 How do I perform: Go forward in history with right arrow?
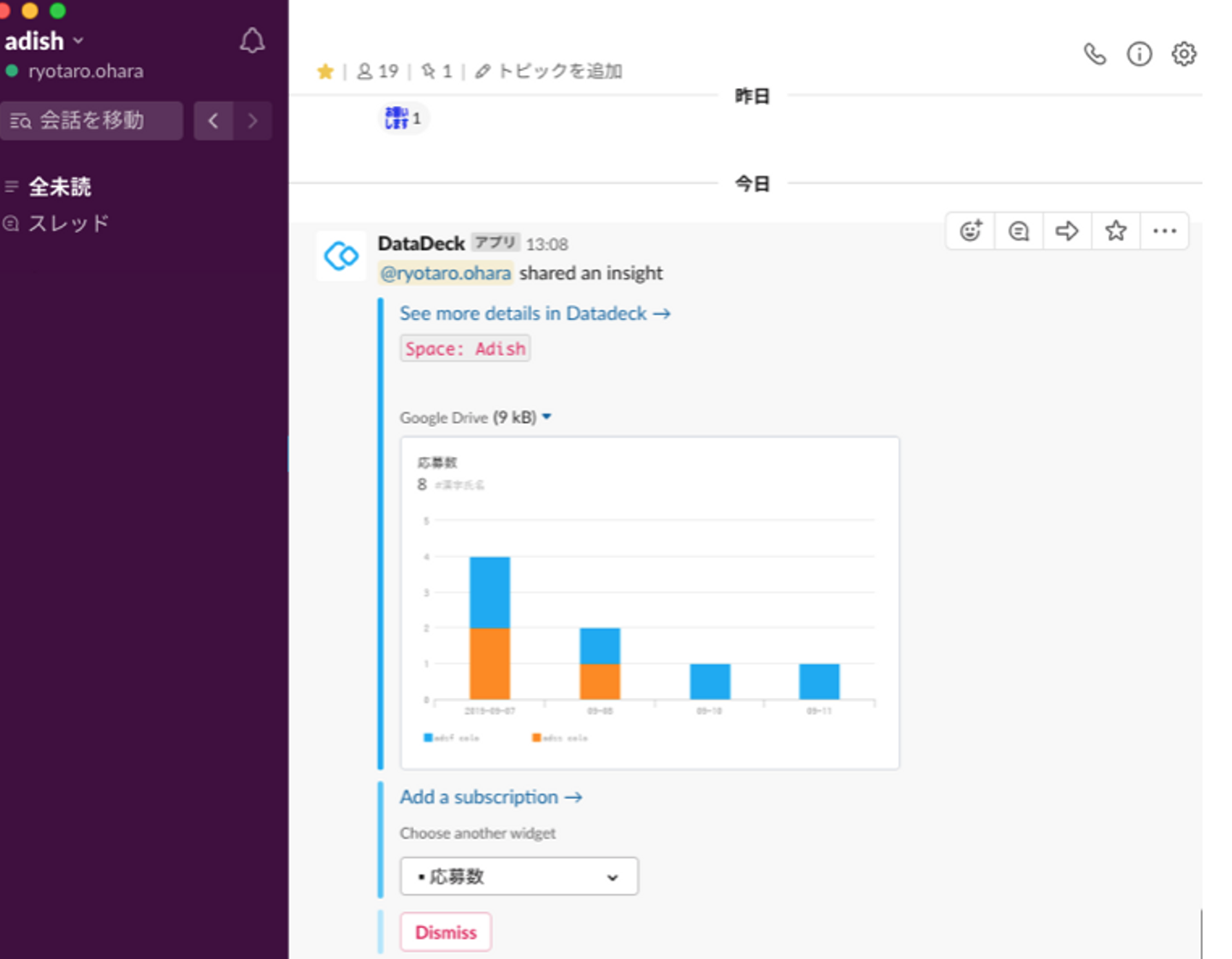coord(252,121)
